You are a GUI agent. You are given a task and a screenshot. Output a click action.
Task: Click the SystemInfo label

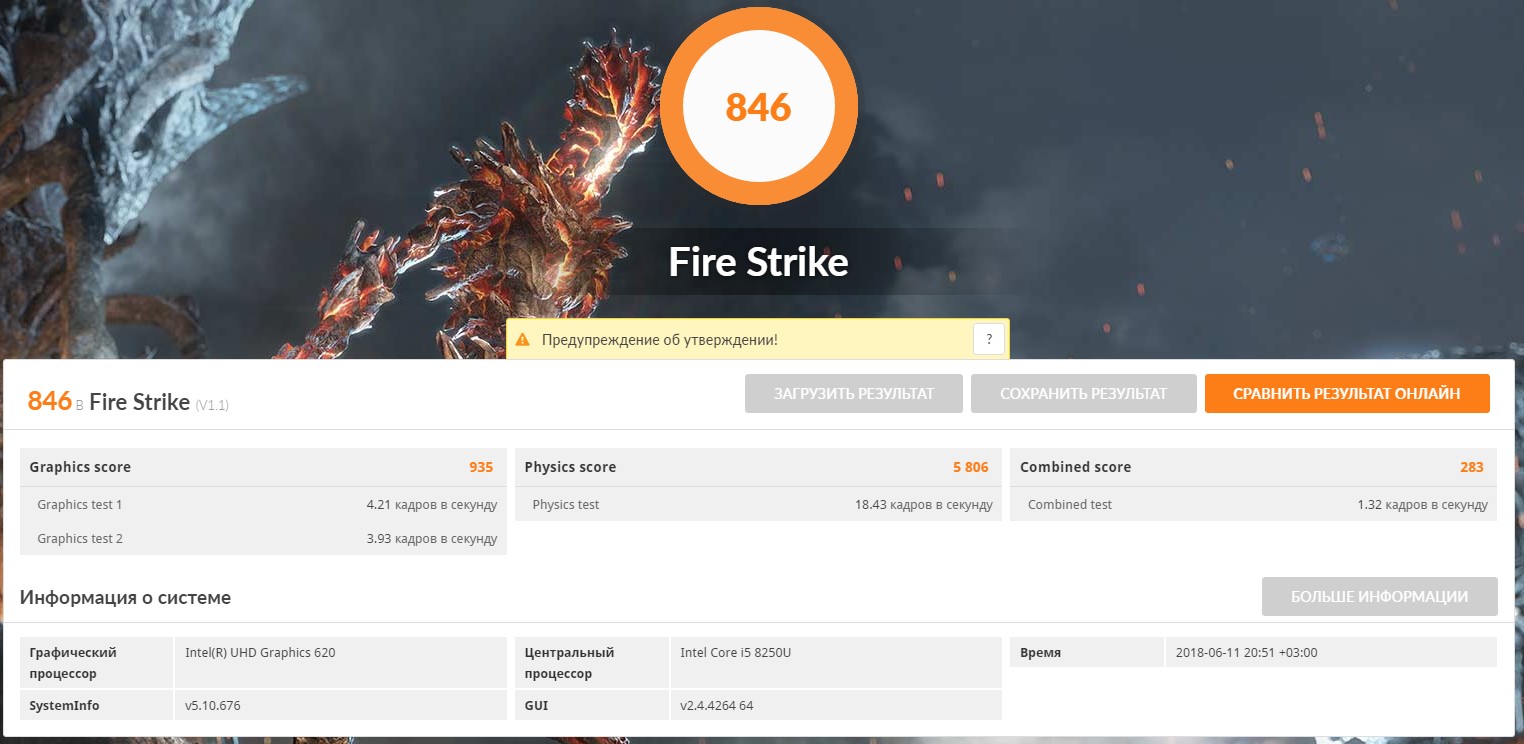point(64,706)
